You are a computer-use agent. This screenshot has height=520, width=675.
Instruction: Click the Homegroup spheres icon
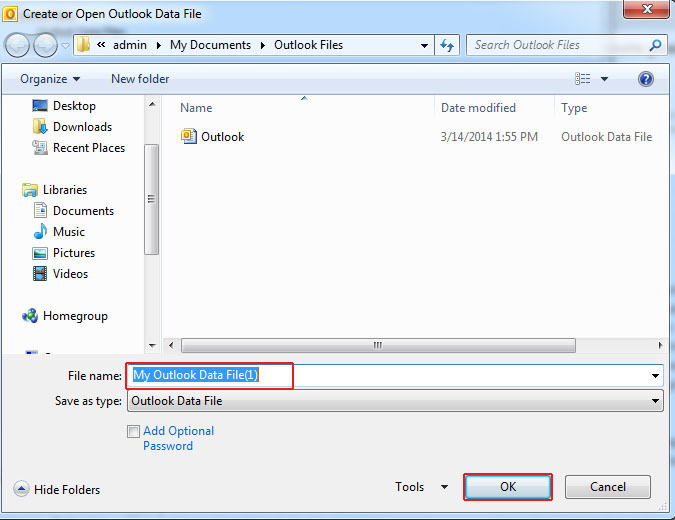(30, 316)
